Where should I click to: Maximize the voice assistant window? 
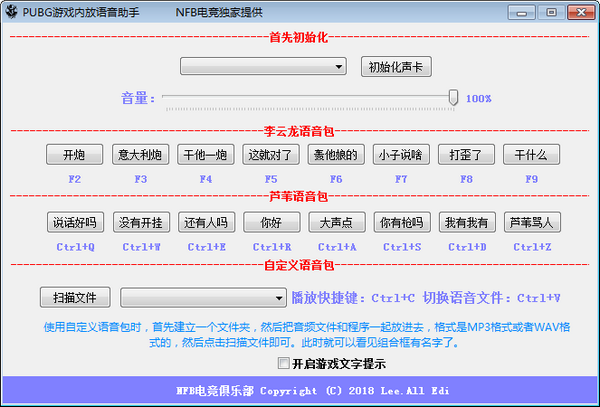tap(551, 13)
